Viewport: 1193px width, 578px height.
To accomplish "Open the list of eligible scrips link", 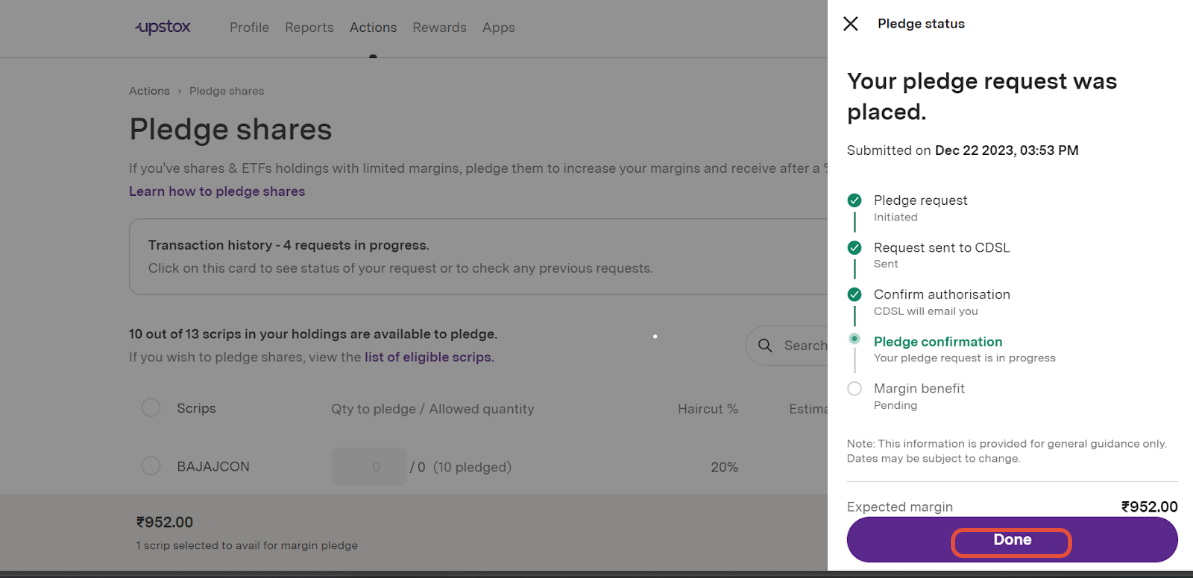I will 429,357.
